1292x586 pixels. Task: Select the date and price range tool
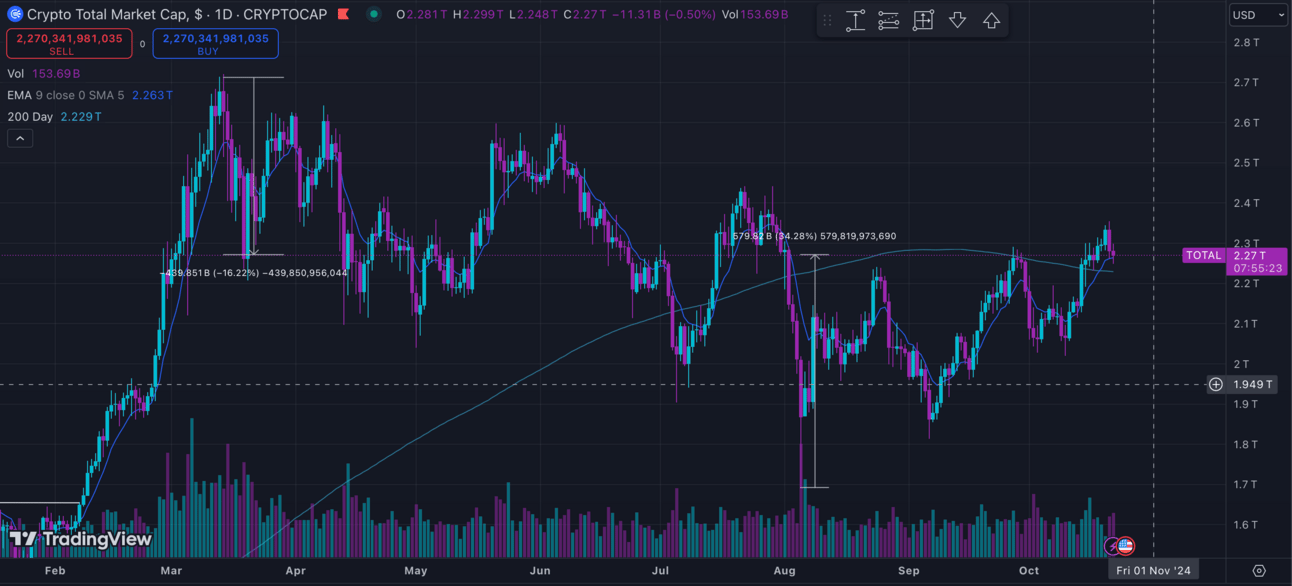coord(923,20)
